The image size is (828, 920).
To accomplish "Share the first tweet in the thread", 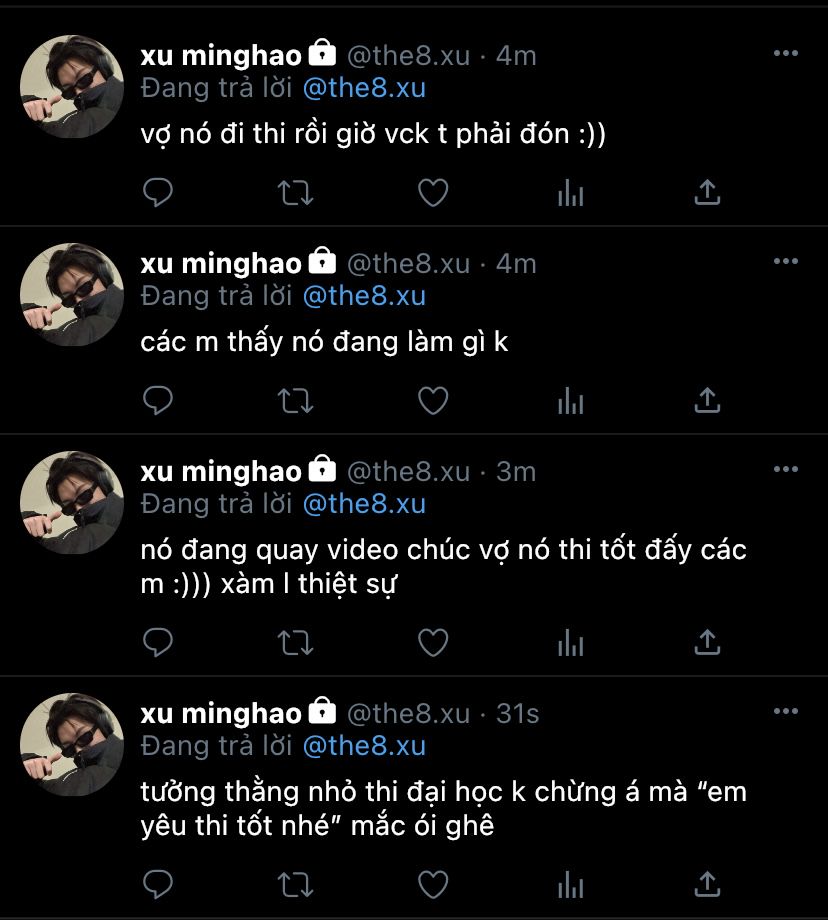I will [707, 192].
